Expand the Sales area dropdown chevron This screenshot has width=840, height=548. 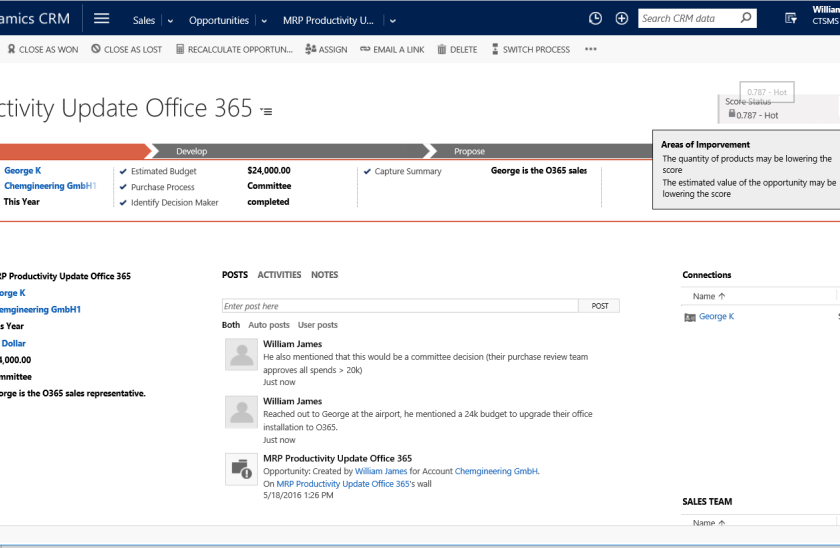(170, 21)
